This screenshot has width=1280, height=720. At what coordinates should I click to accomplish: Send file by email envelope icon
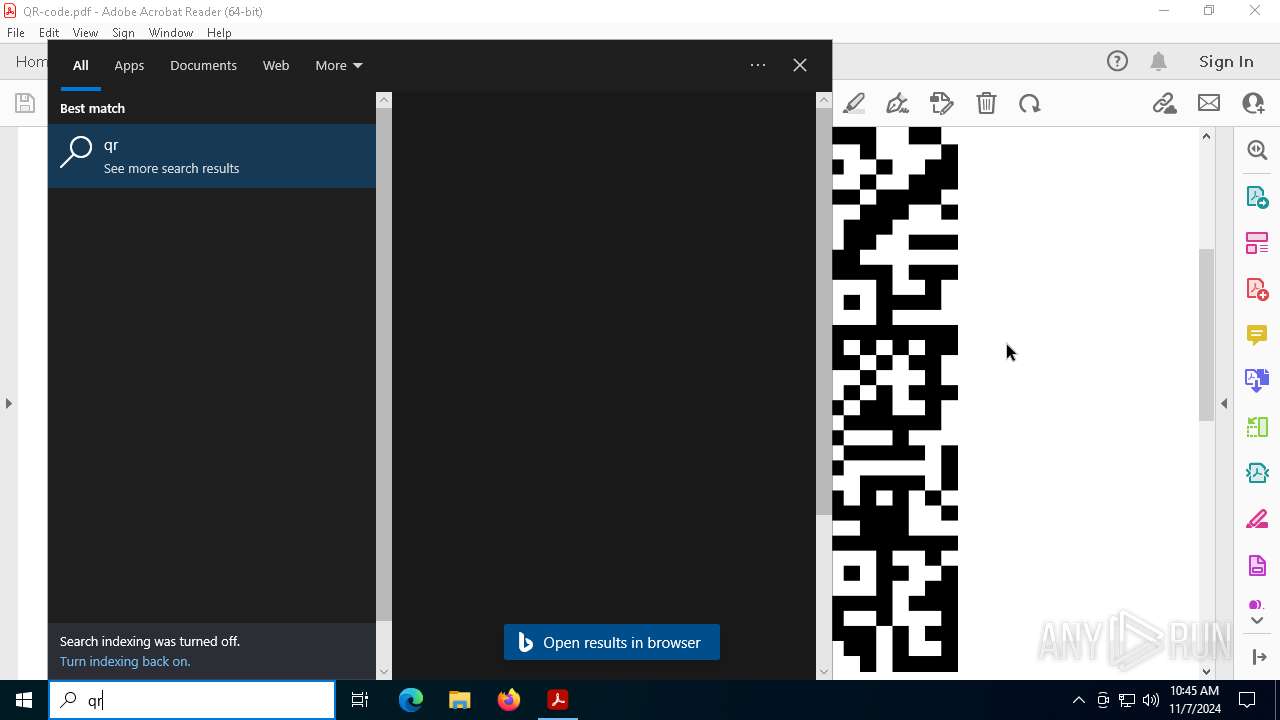(x=1209, y=103)
